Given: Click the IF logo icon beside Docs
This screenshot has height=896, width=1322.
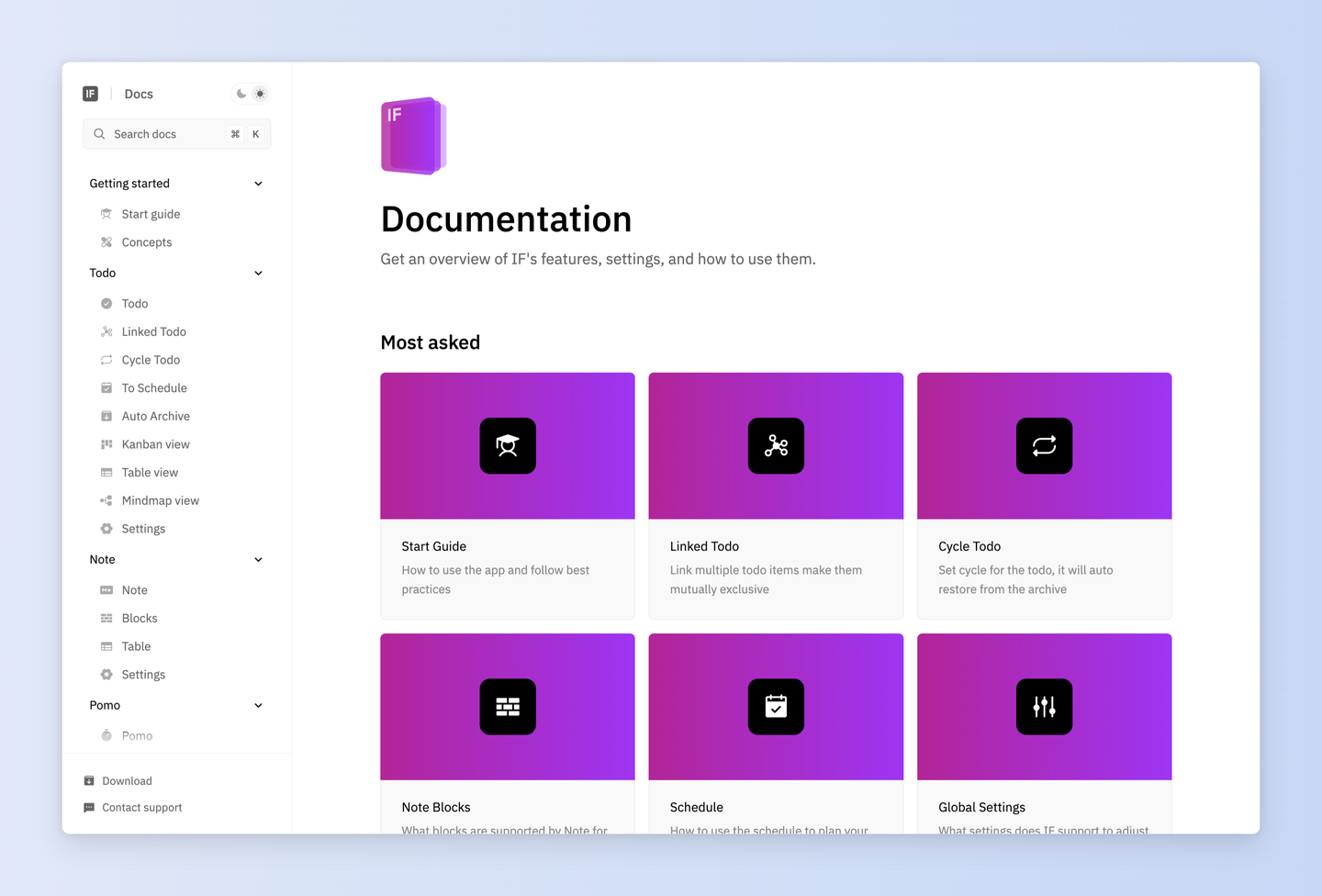Looking at the screenshot, I should (90, 94).
